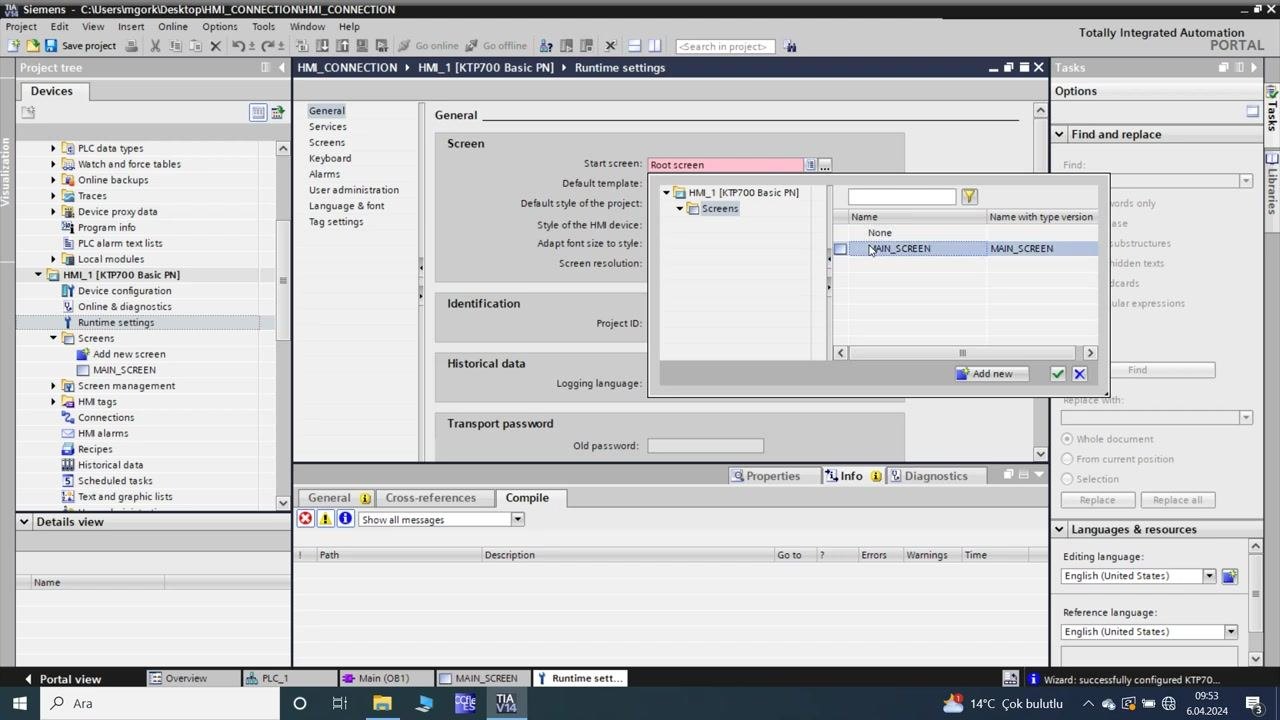Click the Split editor horizontally icon

tap(634, 46)
